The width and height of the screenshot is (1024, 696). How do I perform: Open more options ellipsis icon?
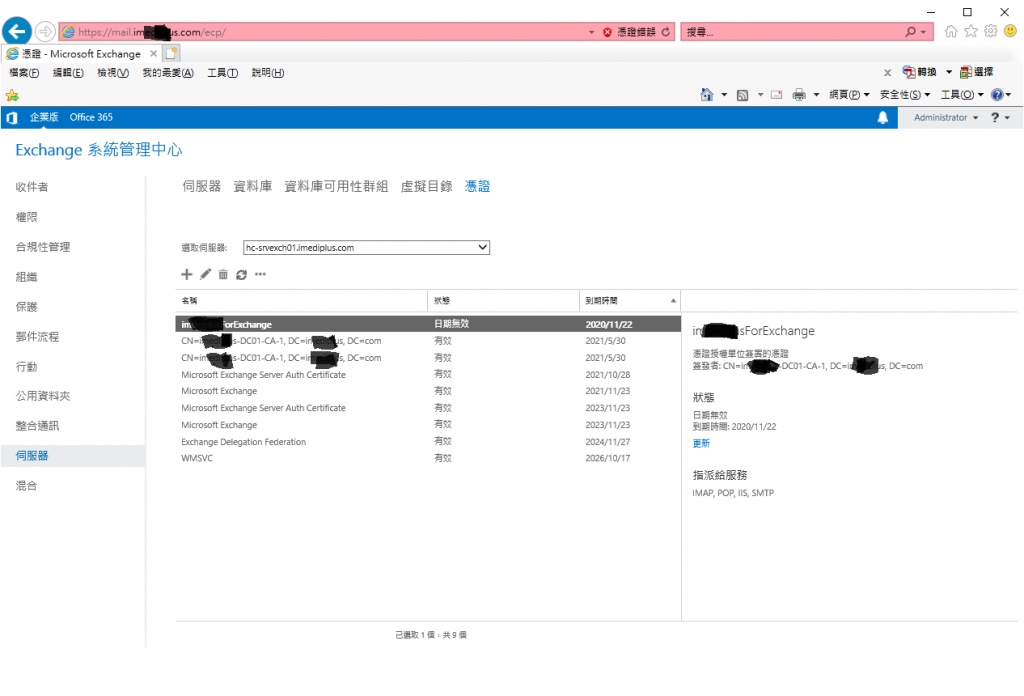261,274
